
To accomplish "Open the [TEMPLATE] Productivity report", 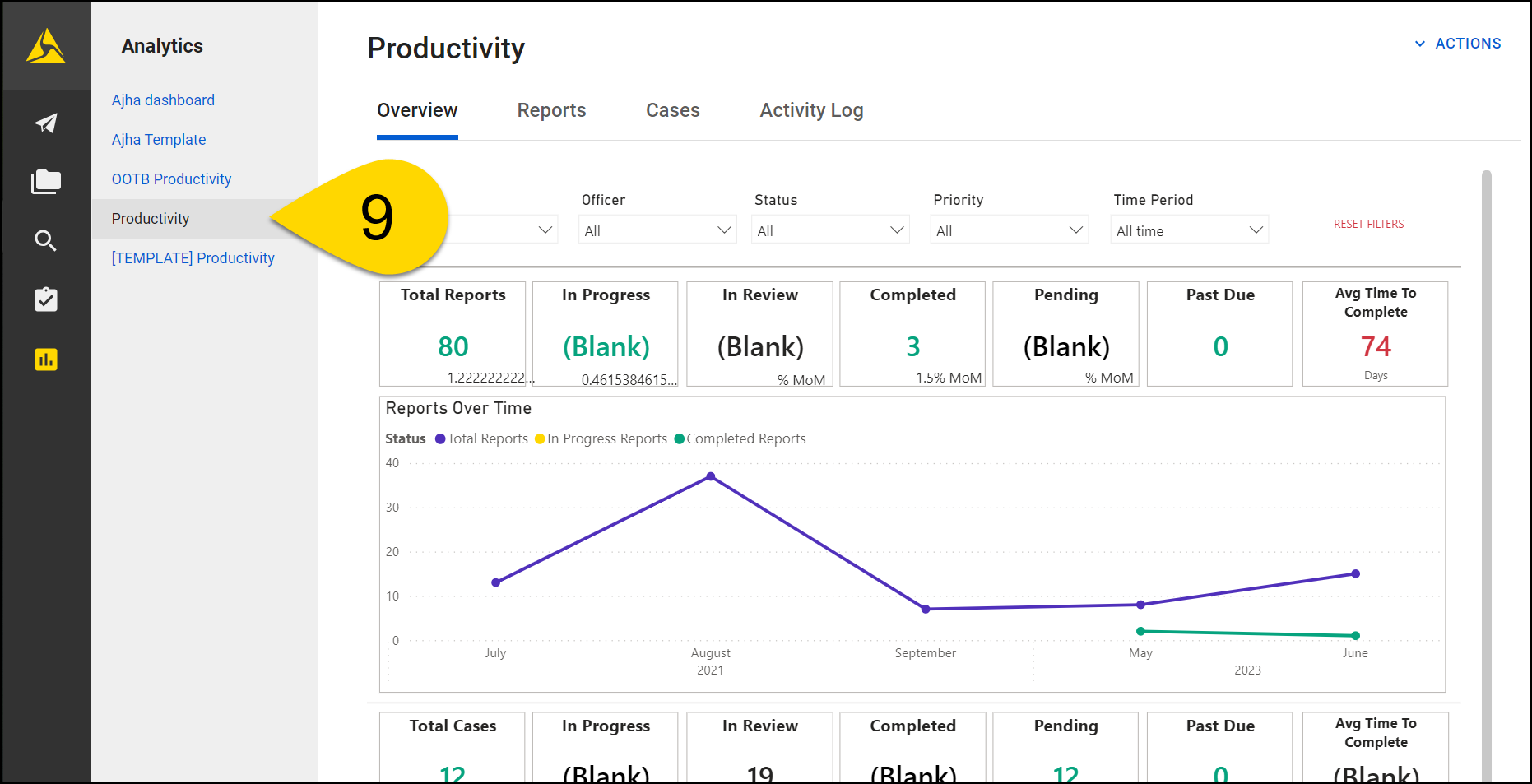I will [x=193, y=257].
